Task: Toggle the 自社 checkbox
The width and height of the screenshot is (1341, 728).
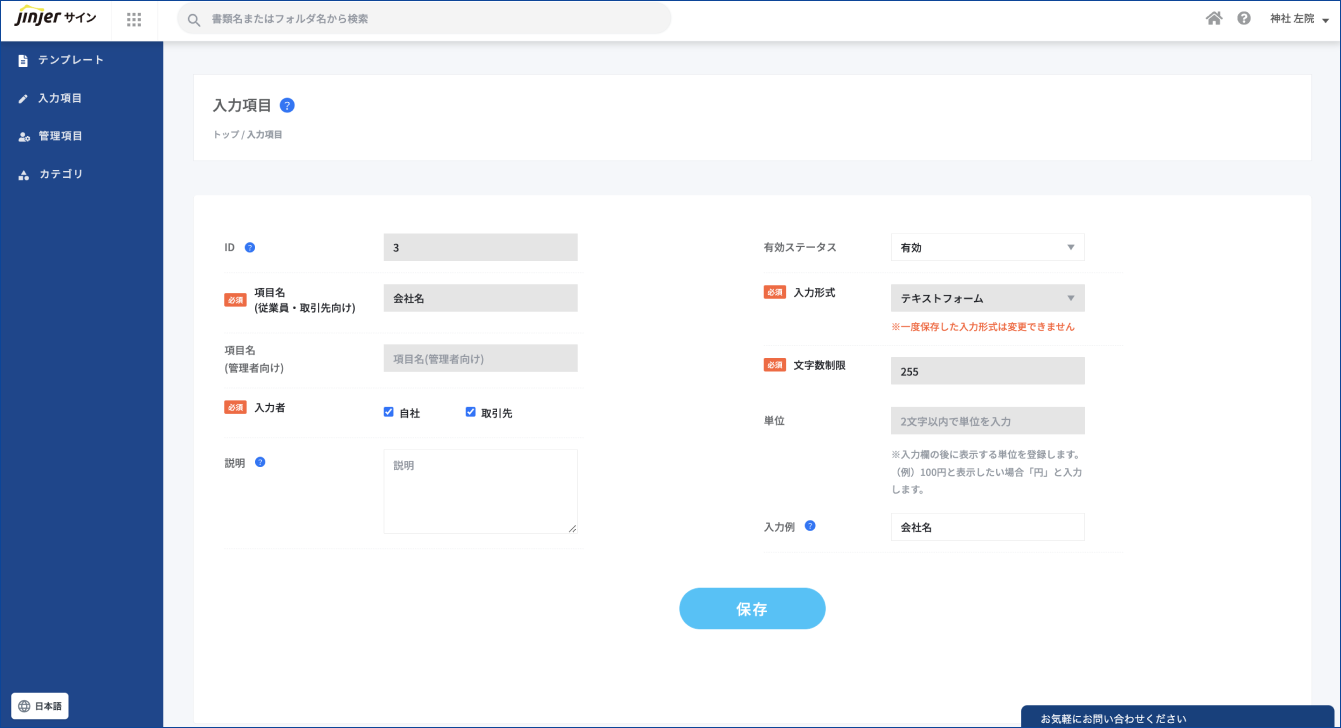Action: pos(389,412)
